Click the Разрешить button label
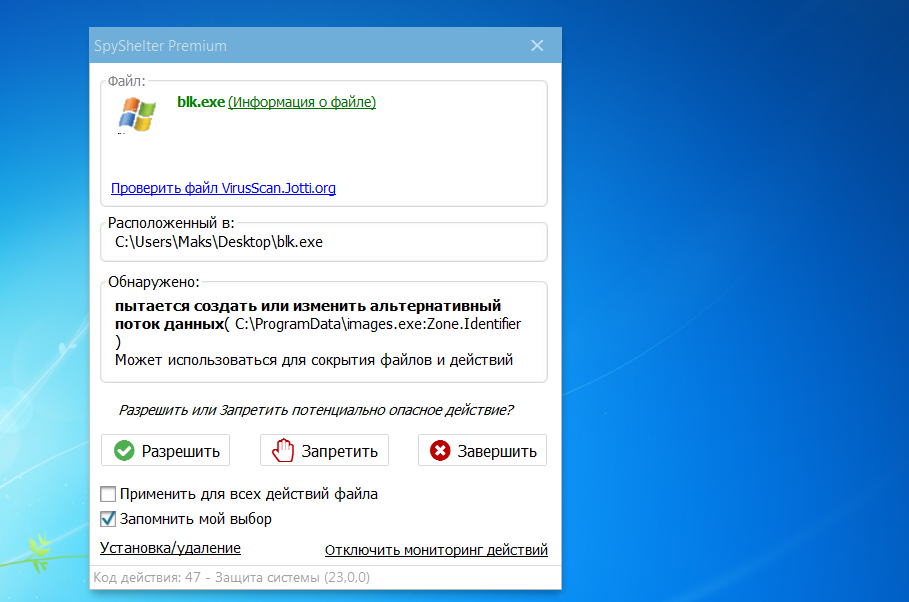Screen dimensions: 909x602 181,451
